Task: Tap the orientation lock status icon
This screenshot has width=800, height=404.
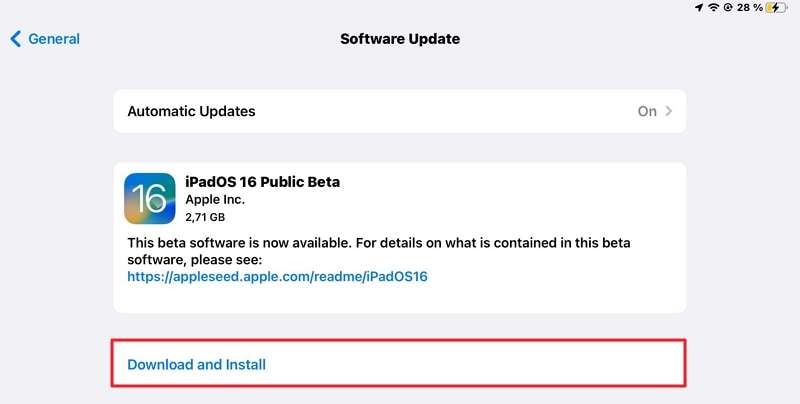Action: point(729,7)
